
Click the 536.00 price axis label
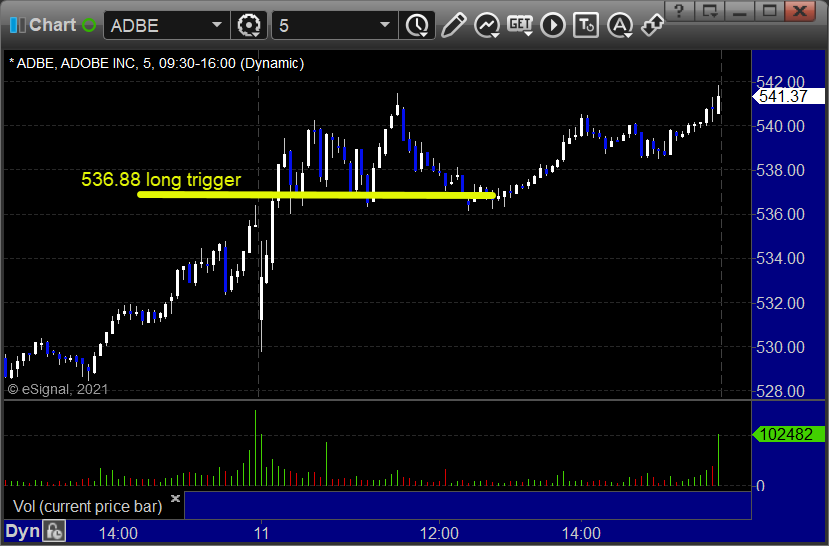click(781, 214)
